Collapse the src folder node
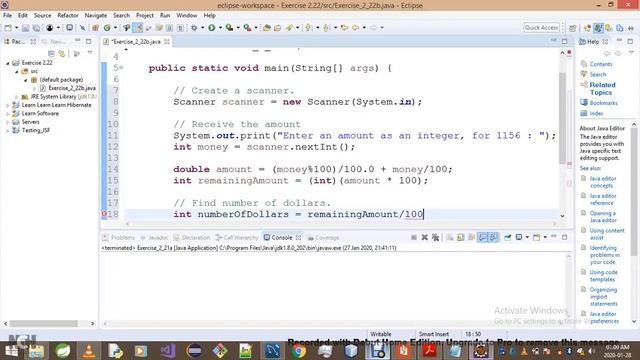640x360 pixels. click(x=17, y=71)
